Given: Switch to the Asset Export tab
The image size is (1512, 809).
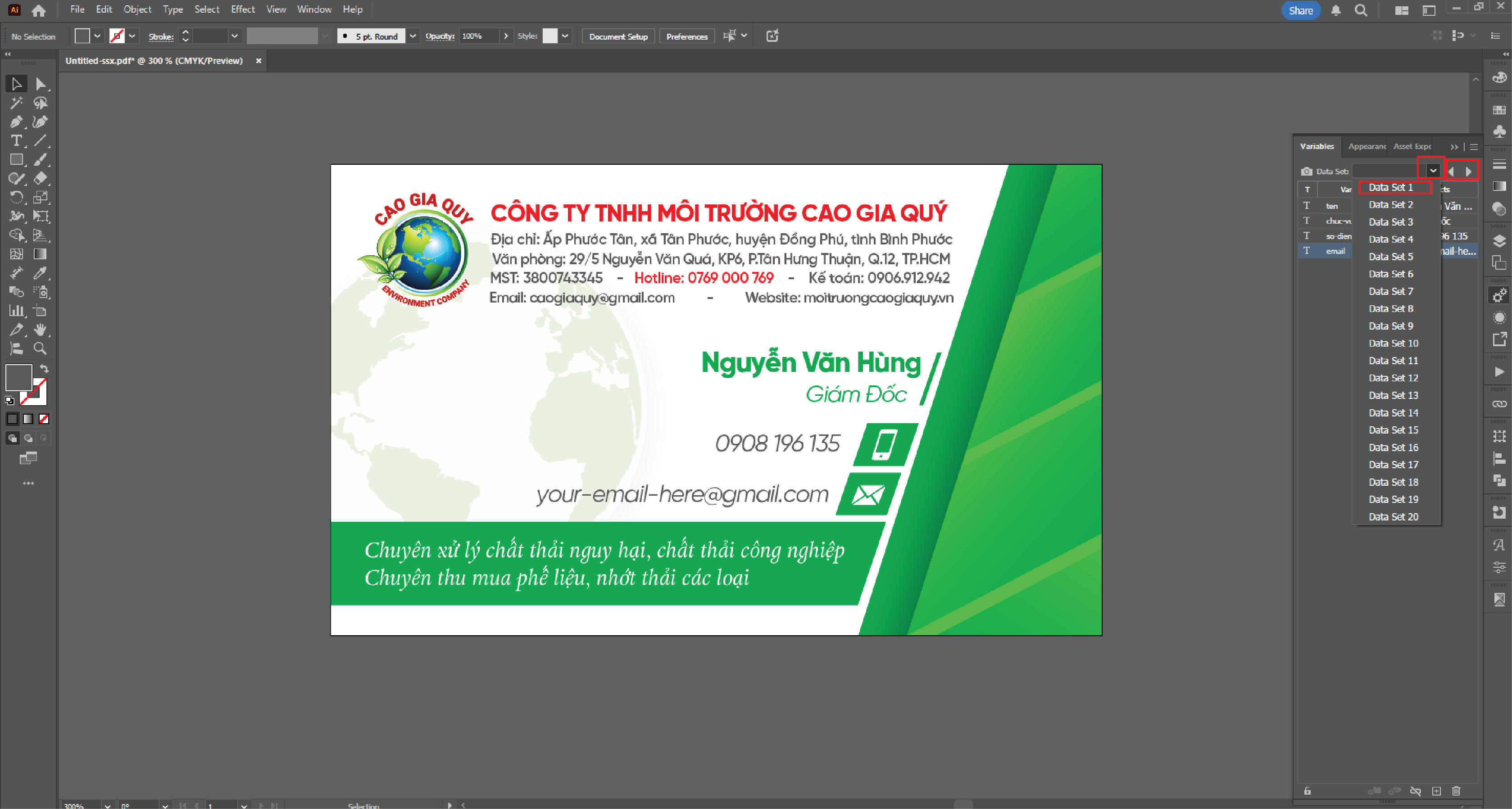Looking at the screenshot, I should pos(1412,146).
